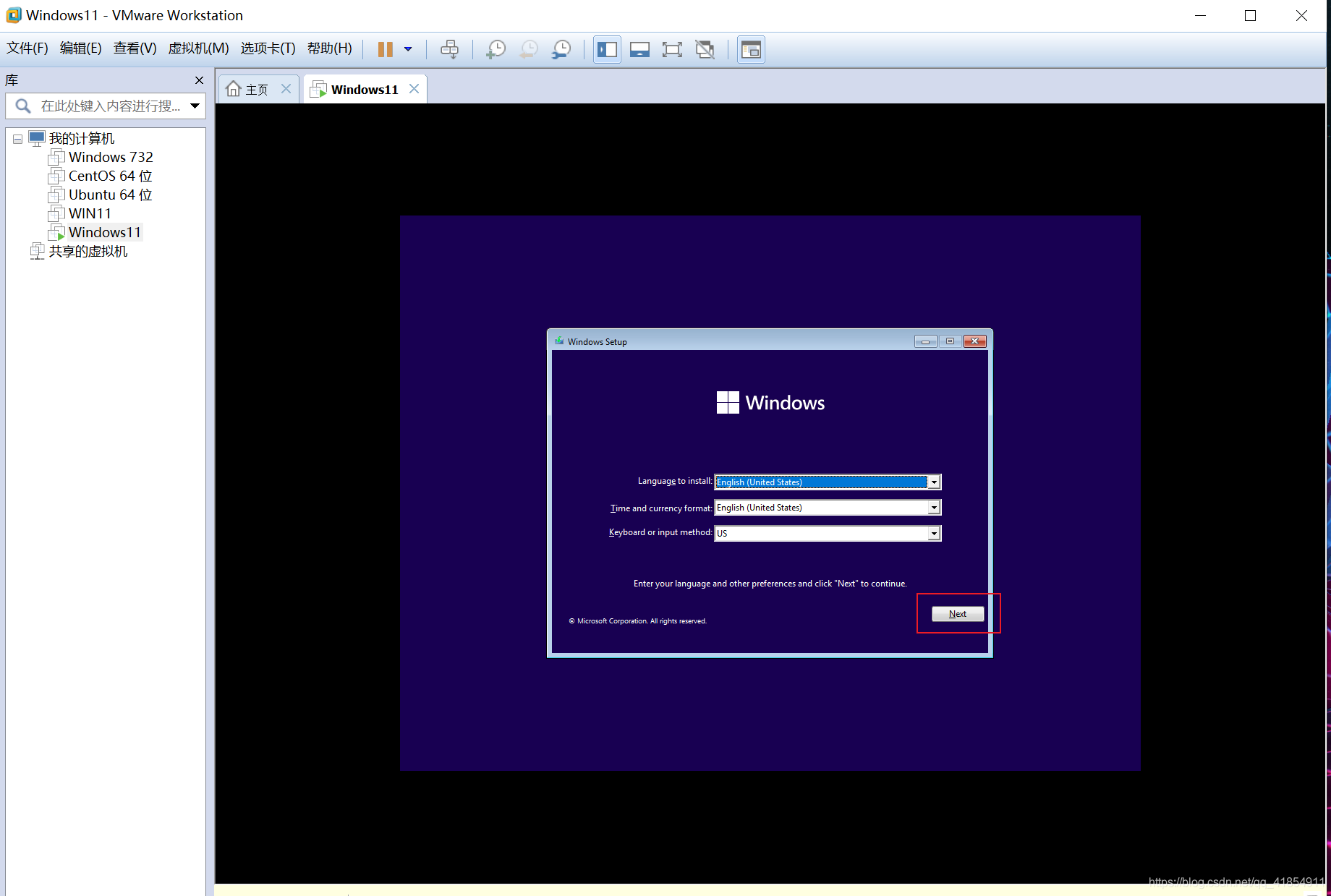Viewport: 1331px width, 896px height.
Task: Minimize the Windows Setup dialog
Action: (x=925, y=341)
